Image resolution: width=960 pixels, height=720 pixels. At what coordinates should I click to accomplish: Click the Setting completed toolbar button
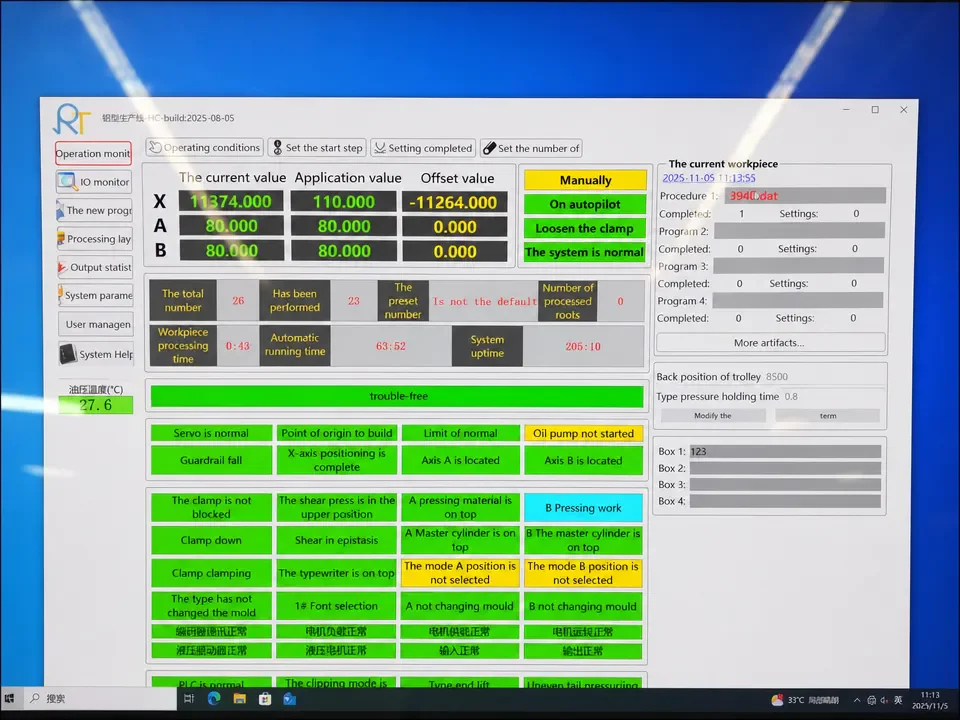[423, 148]
